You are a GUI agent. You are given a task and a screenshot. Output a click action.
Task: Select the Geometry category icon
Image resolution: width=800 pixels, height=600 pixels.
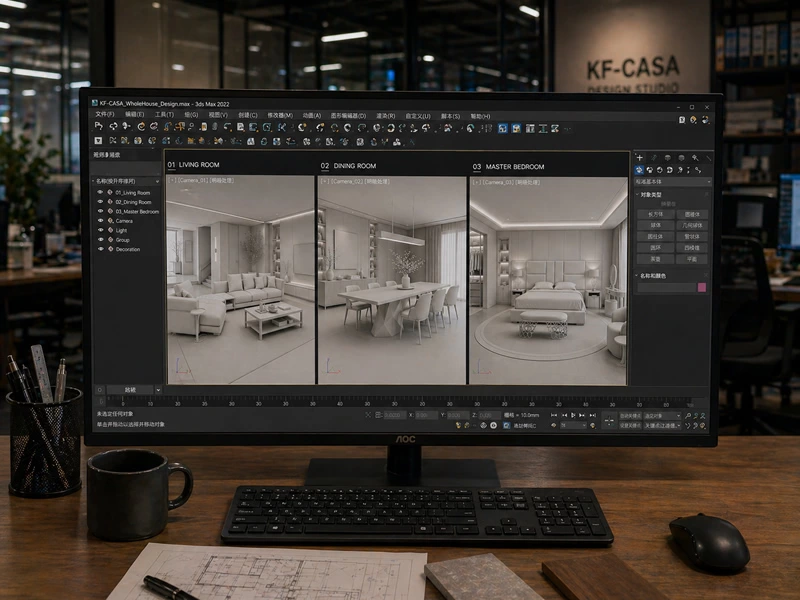pos(639,170)
